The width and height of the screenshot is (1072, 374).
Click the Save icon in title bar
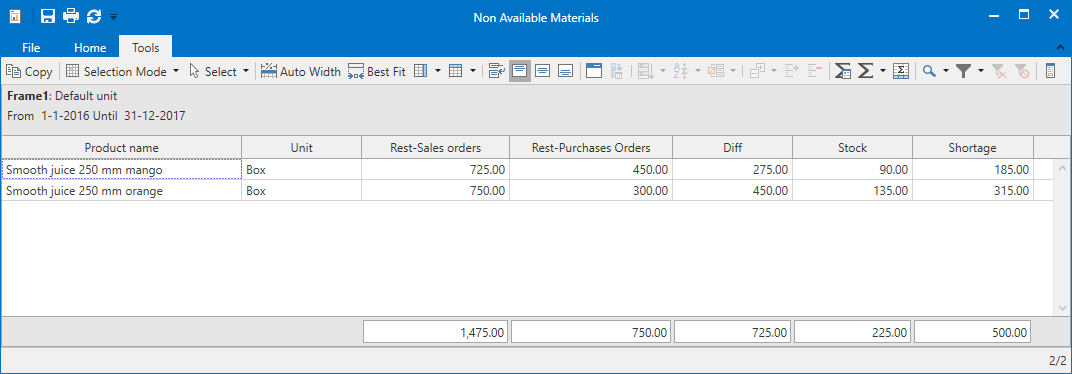click(47, 16)
